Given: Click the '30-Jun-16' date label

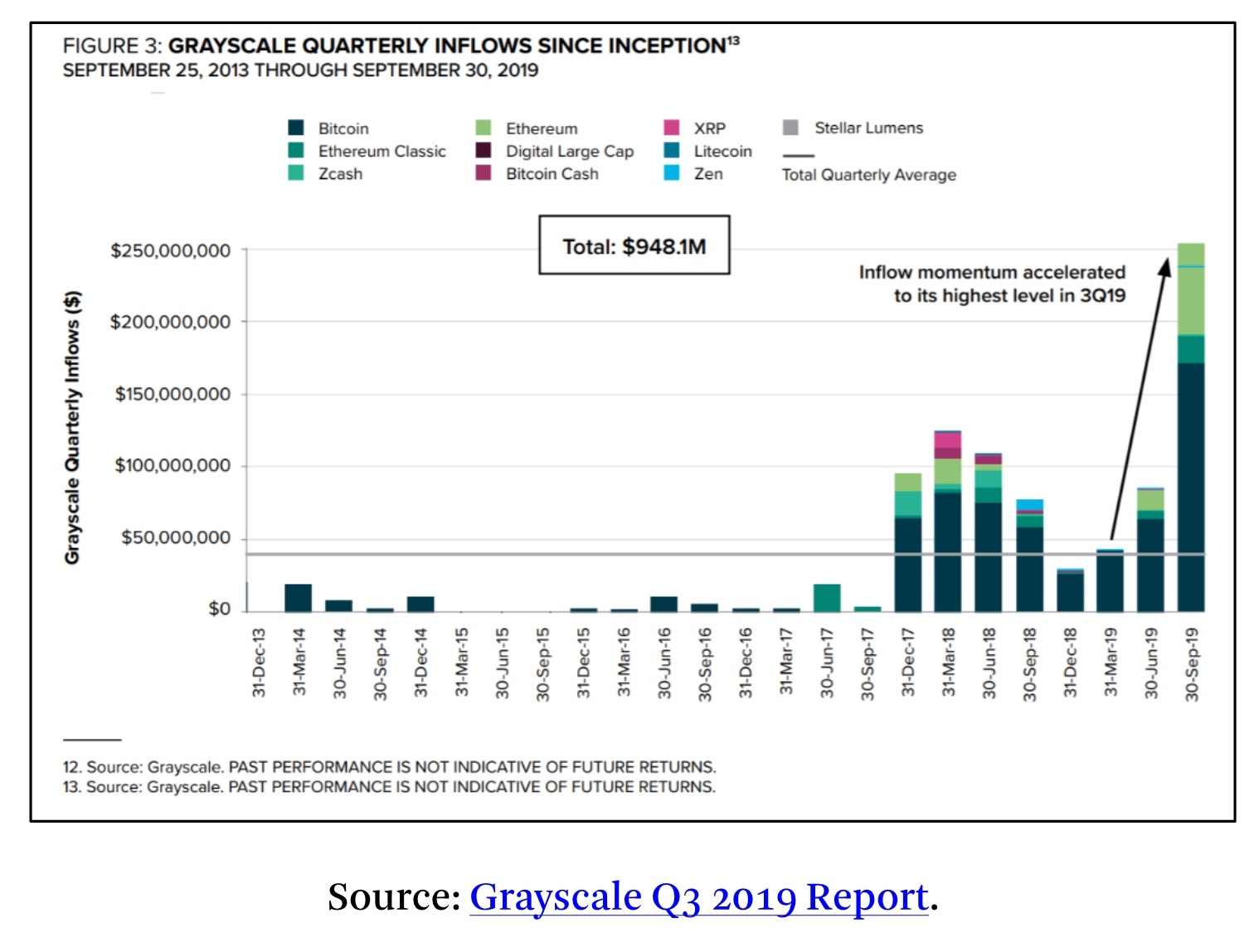Looking at the screenshot, I should coord(664,663).
